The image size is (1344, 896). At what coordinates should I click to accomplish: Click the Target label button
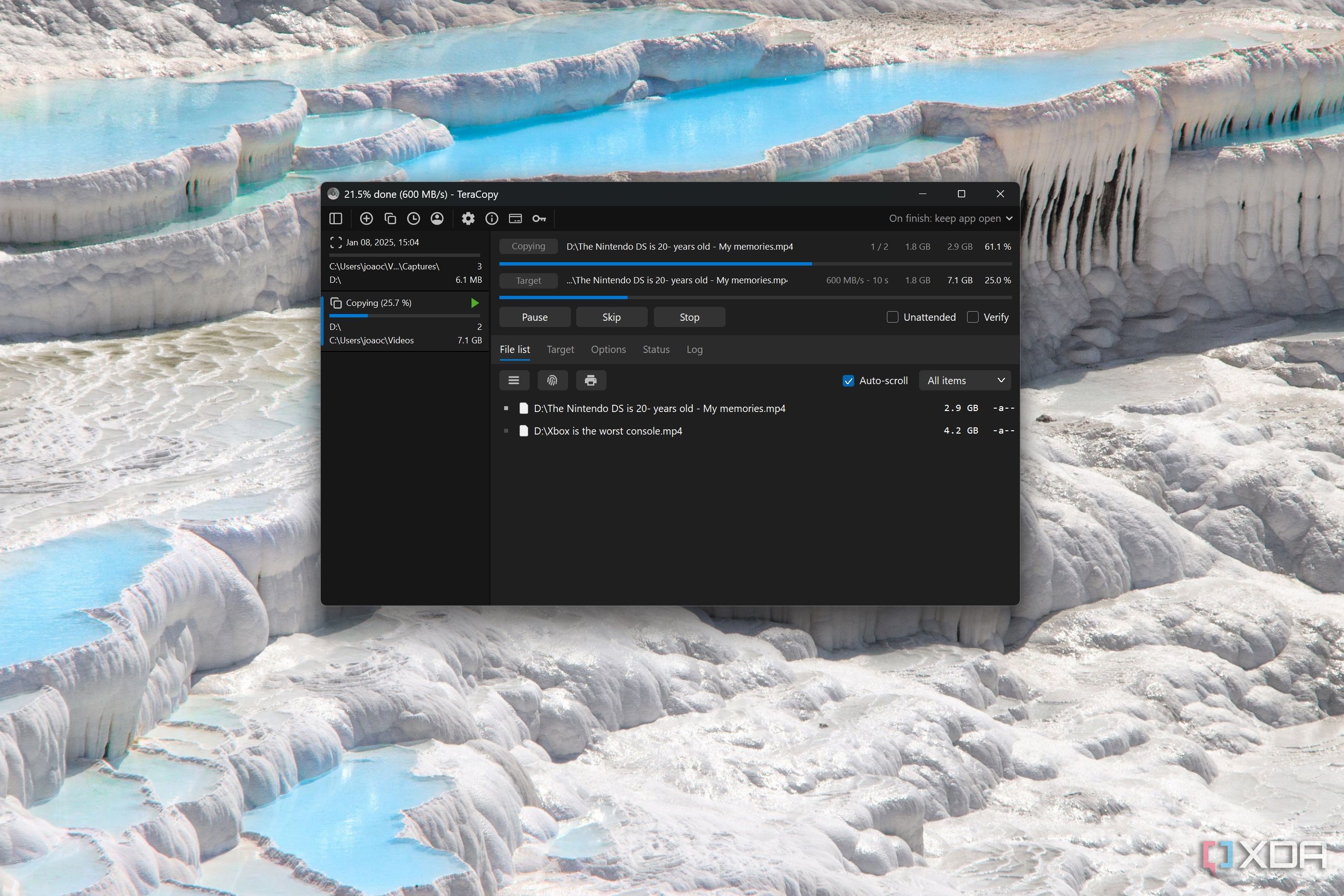[528, 280]
